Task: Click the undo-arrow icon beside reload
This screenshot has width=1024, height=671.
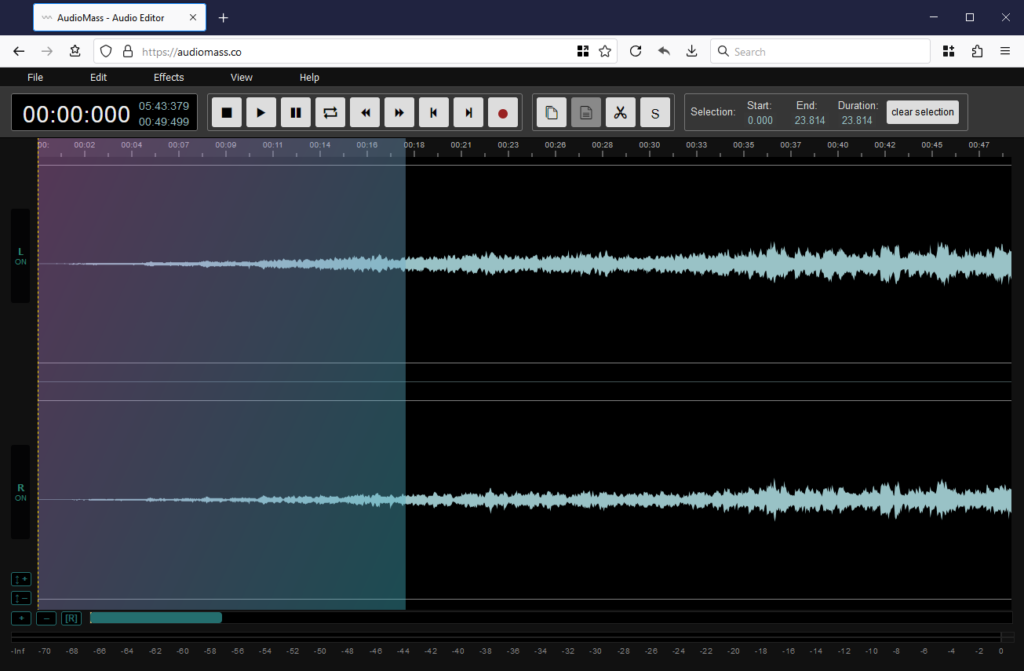Action: [x=664, y=51]
